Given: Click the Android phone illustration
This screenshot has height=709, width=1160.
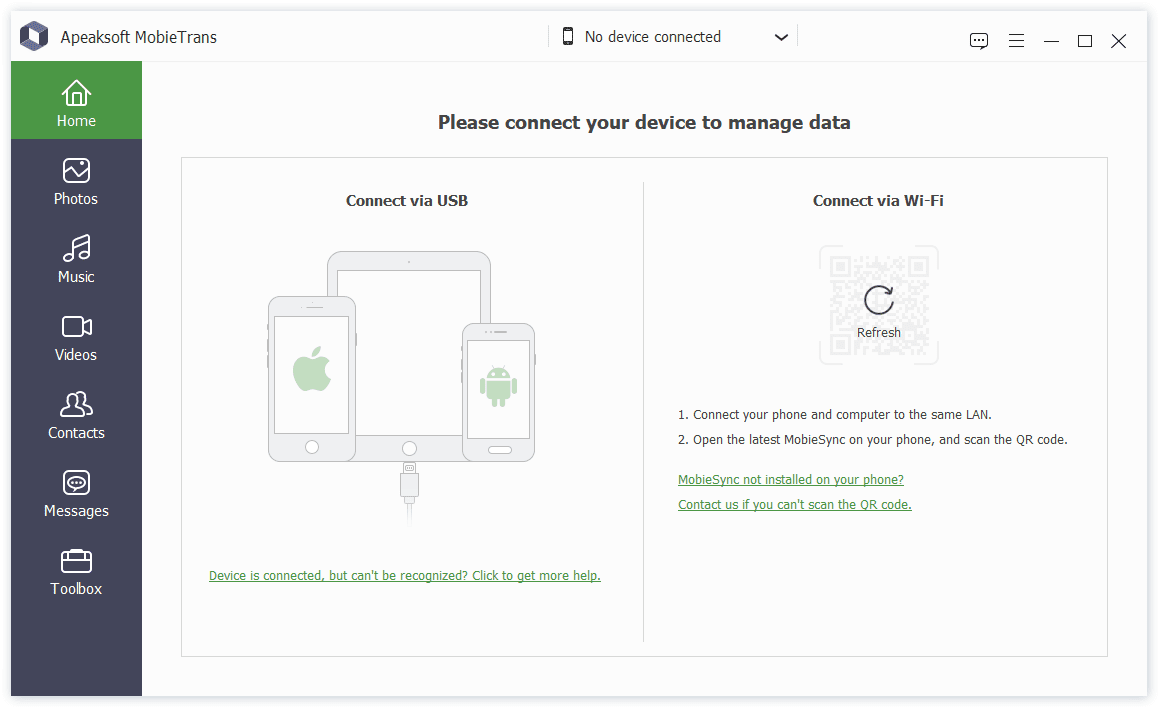Looking at the screenshot, I should (498, 390).
